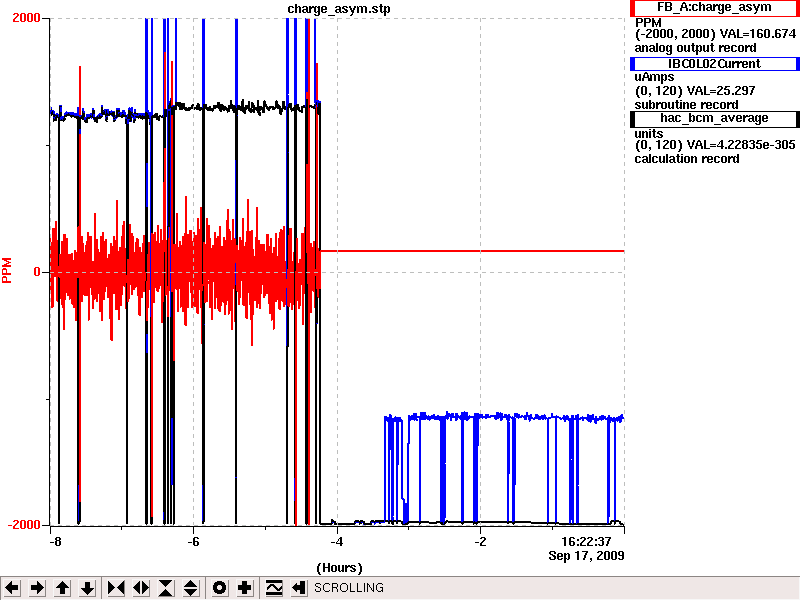The height and width of the screenshot is (600, 800).
Task: Click the -4 hours x-axis tick label
Action: click(x=336, y=542)
